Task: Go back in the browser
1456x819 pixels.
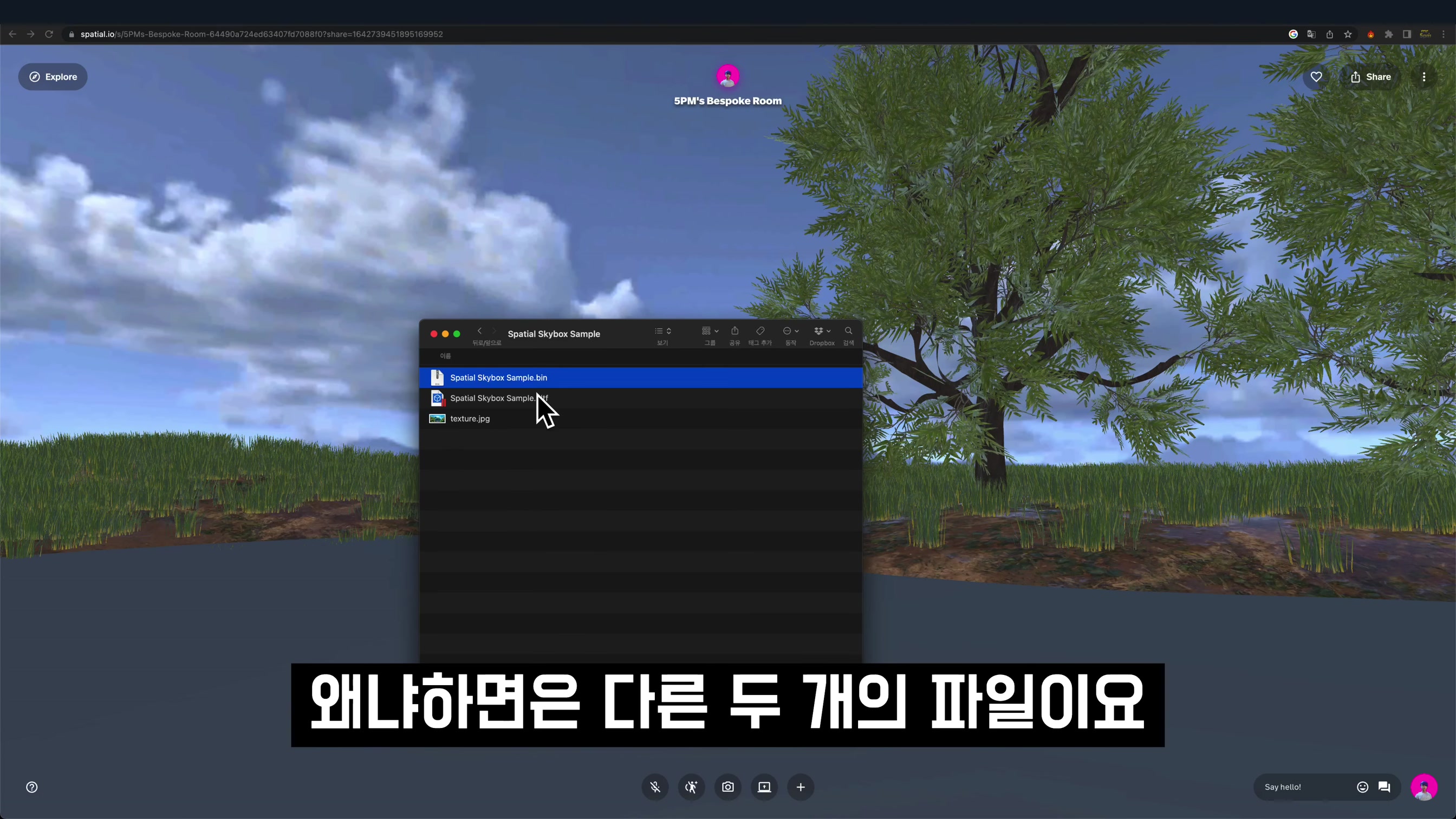Action: [x=12, y=34]
